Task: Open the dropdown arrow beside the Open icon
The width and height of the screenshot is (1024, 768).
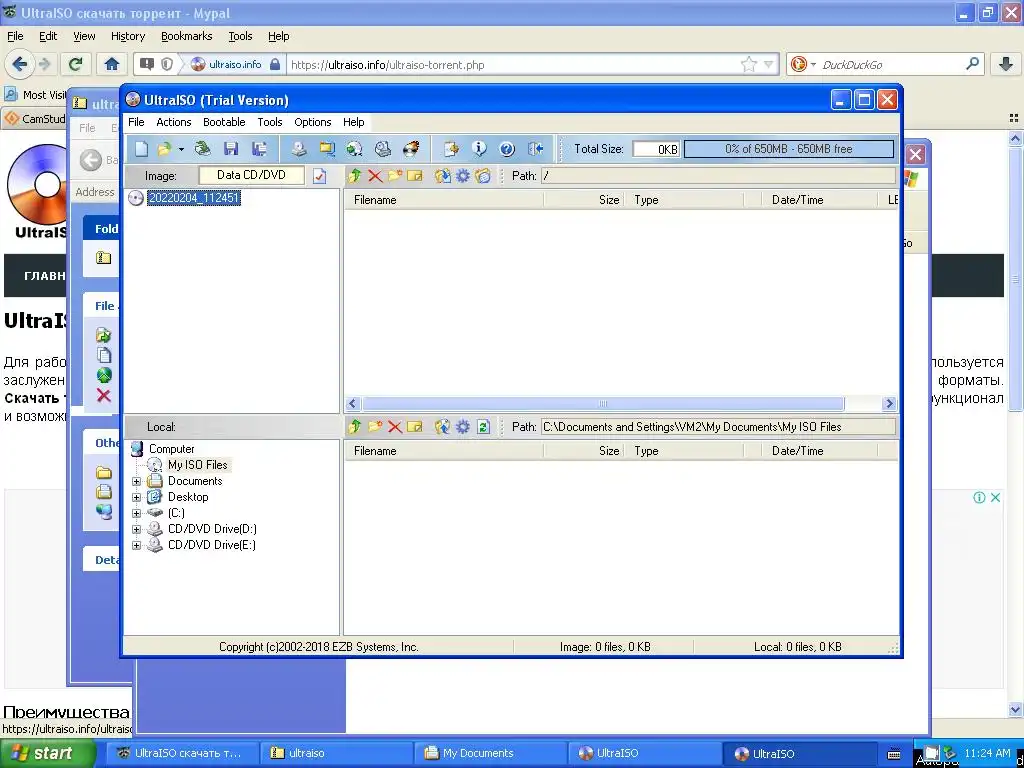Action: click(181, 150)
